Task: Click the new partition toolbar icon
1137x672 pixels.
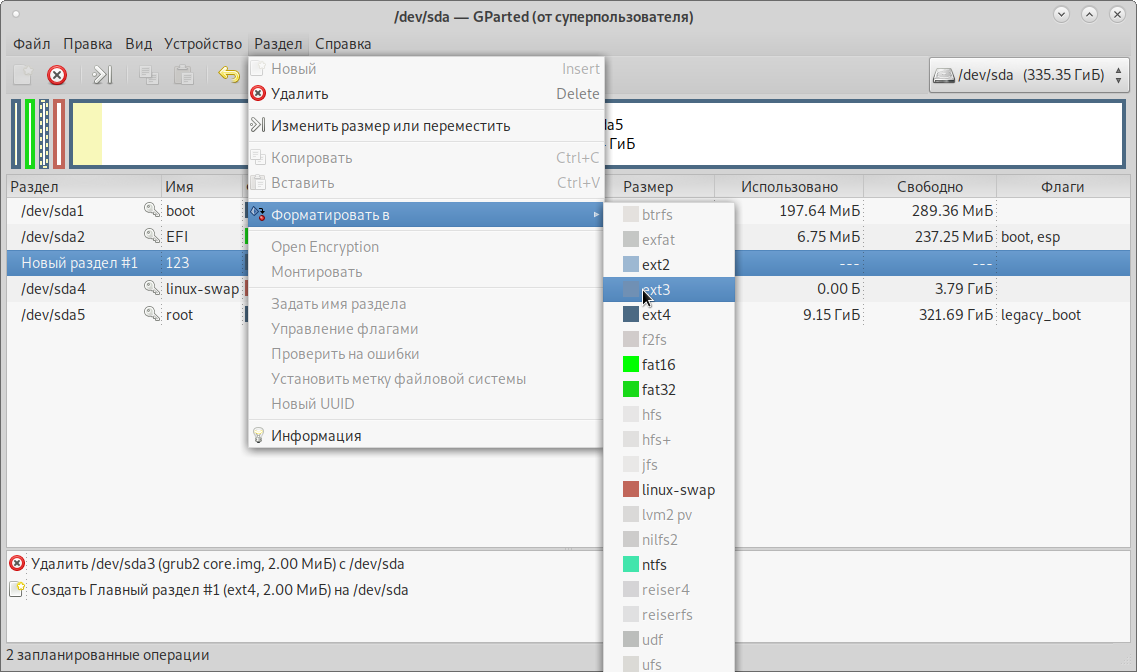Action: click(22, 75)
